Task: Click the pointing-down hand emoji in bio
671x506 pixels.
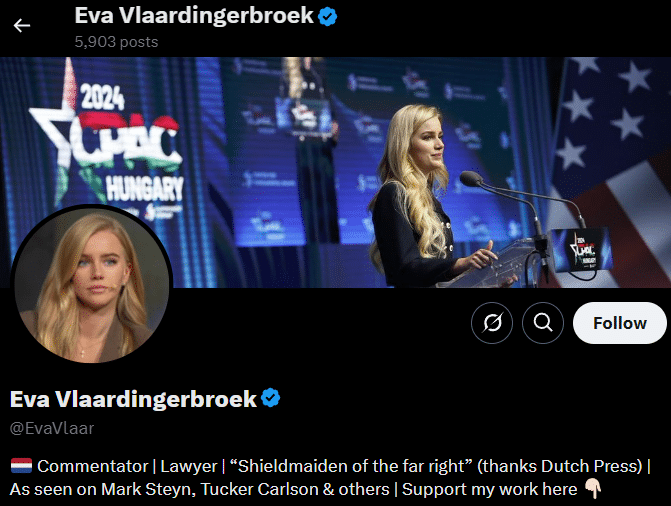Action: coord(593,488)
